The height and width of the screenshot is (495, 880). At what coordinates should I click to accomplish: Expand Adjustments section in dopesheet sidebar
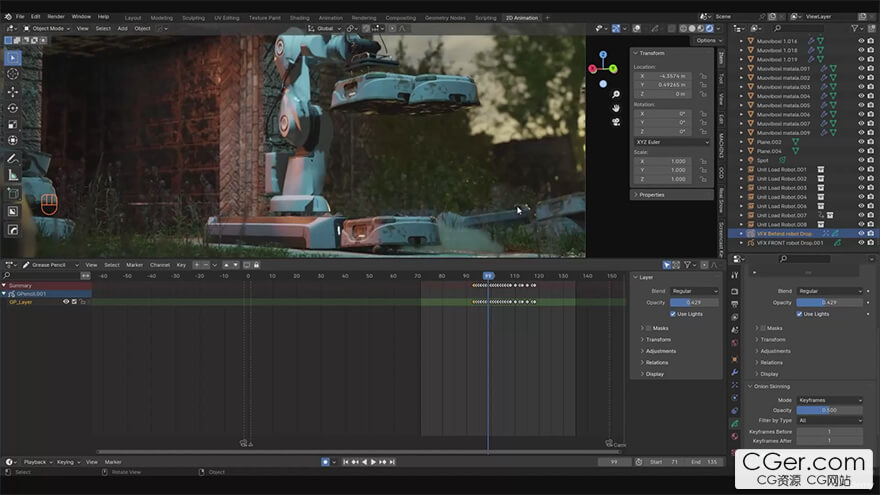[661, 351]
